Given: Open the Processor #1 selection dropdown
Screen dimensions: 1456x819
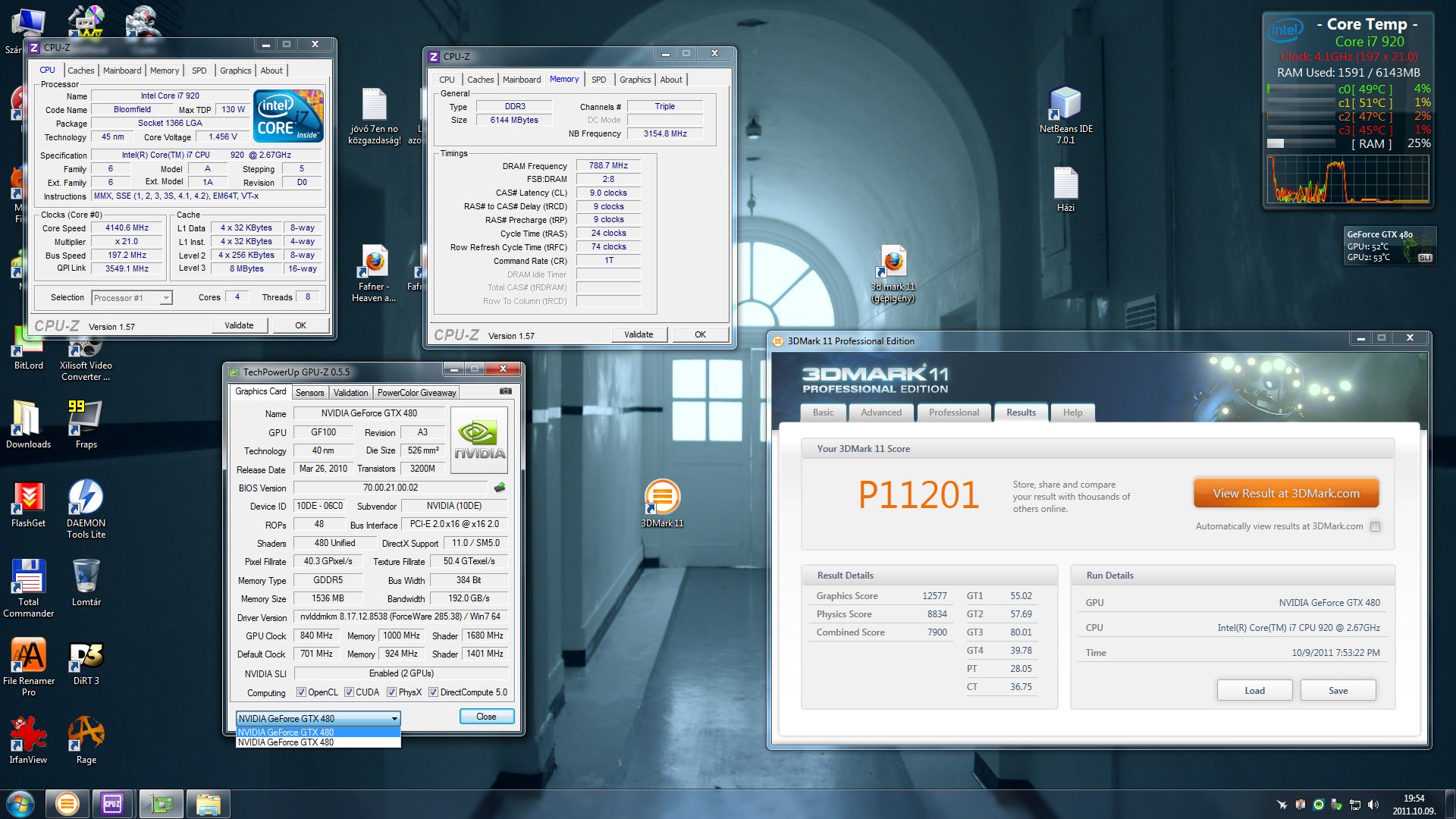Looking at the screenshot, I should (165, 298).
